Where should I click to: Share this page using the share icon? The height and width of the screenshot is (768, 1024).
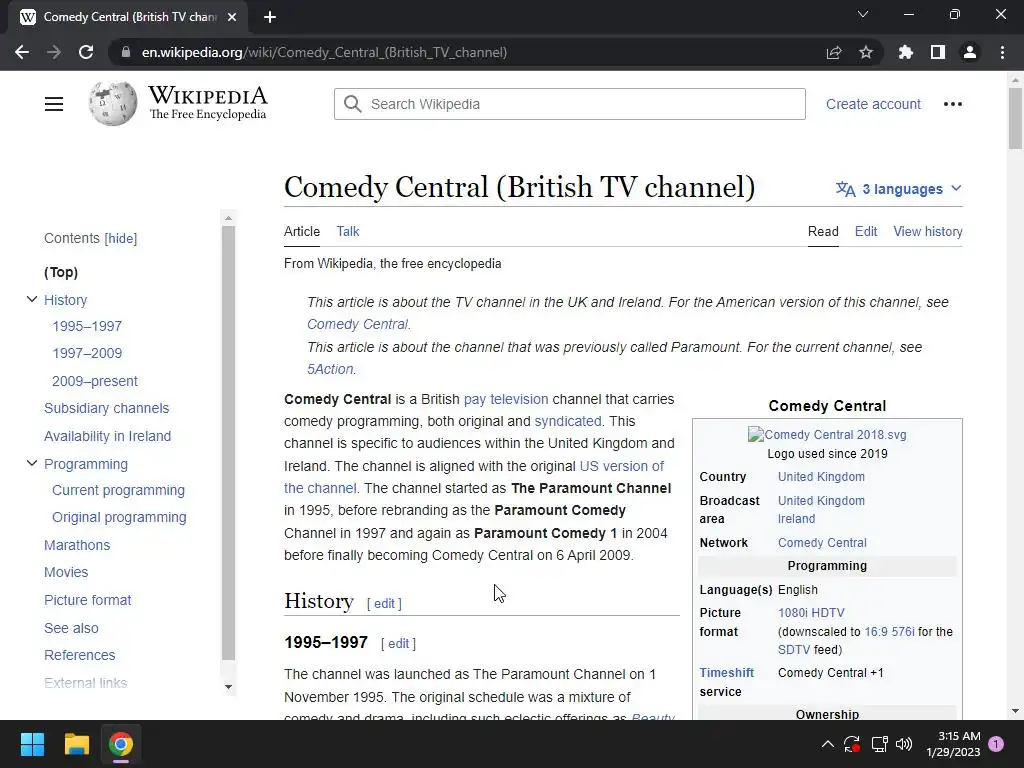point(834,52)
